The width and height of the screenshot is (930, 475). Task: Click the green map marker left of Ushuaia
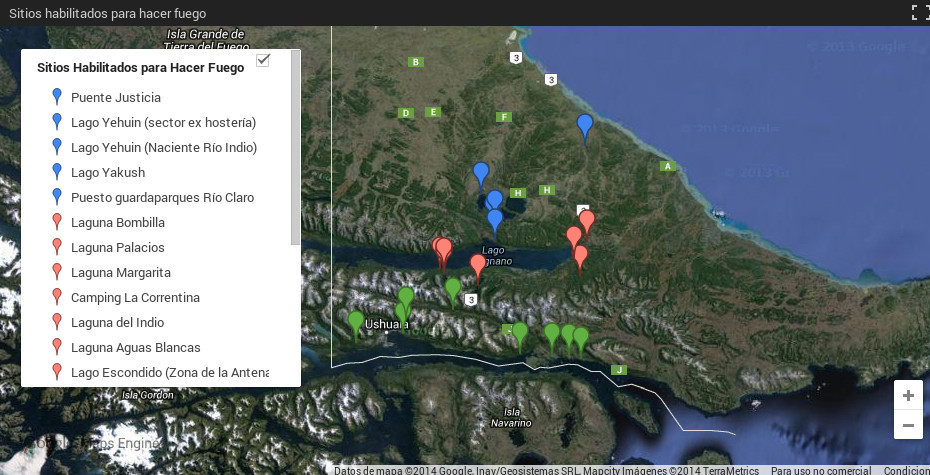355,321
